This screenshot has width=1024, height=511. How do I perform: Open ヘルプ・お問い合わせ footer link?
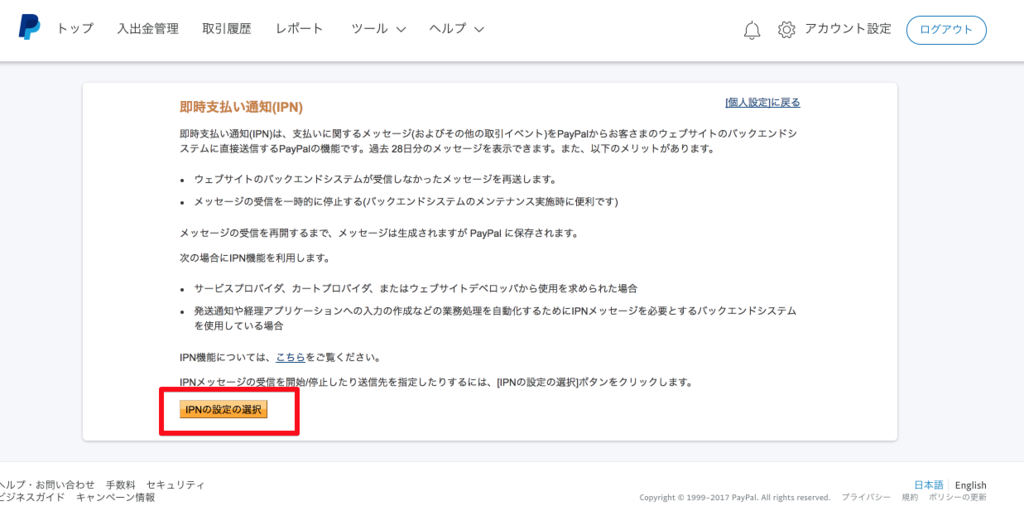[47, 485]
